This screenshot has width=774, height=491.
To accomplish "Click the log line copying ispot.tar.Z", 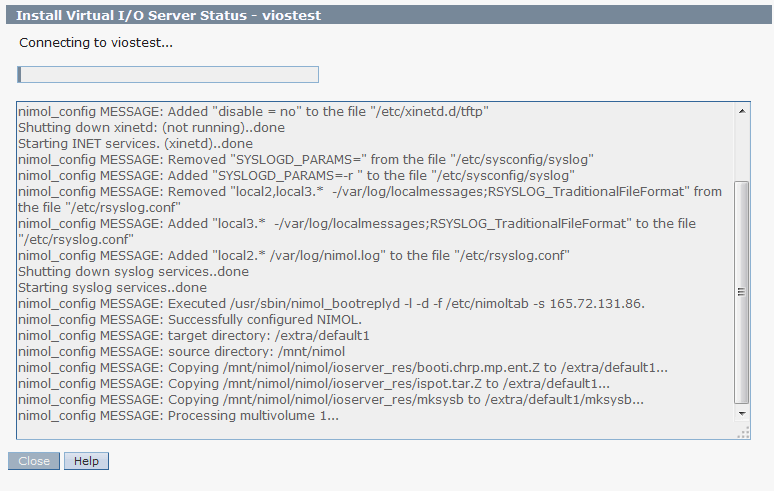I will 314,383.
